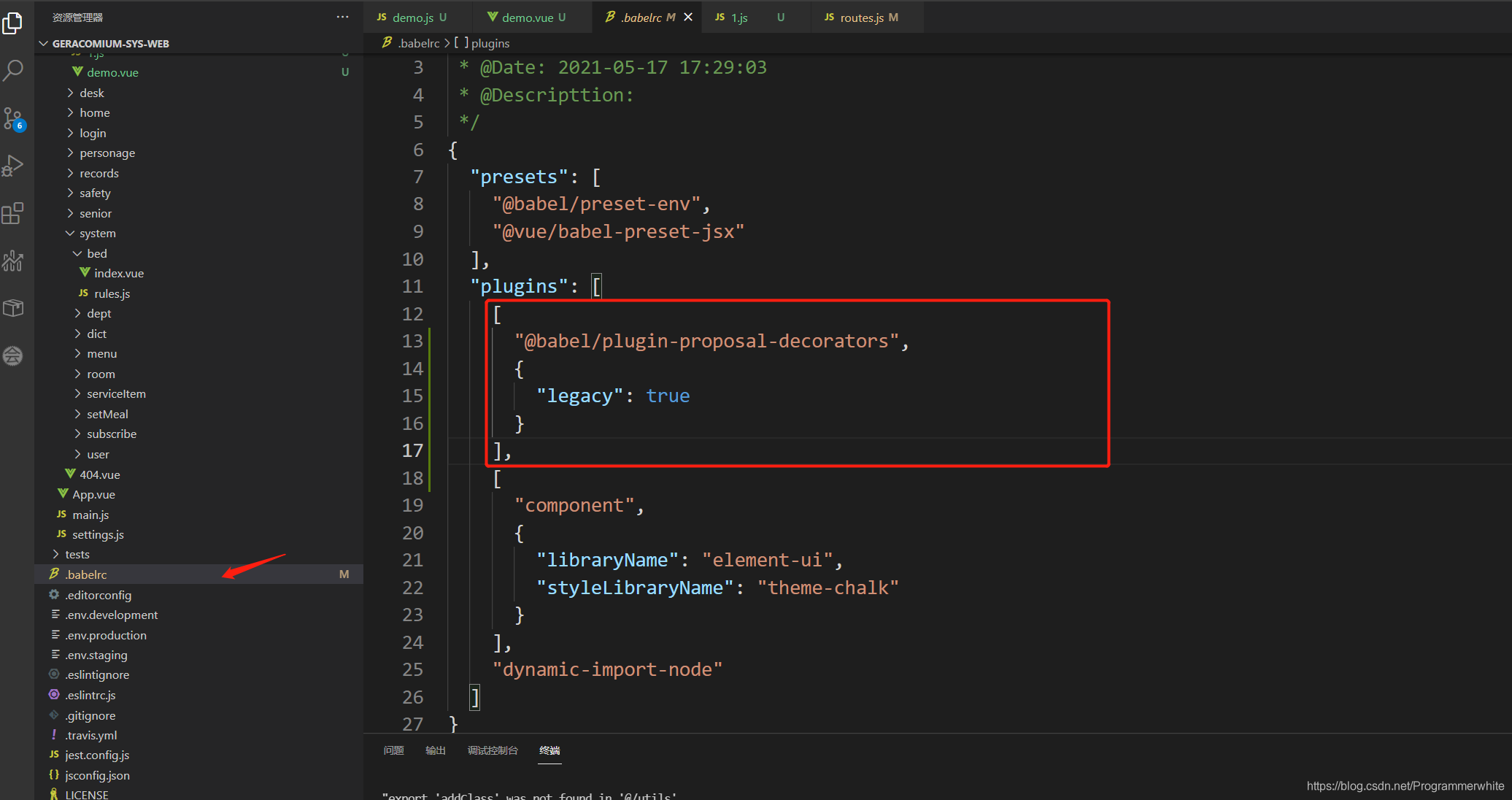Open explorer more actions ellipsis
Viewport: 1512px width, 800px height.
tap(342, 17)
